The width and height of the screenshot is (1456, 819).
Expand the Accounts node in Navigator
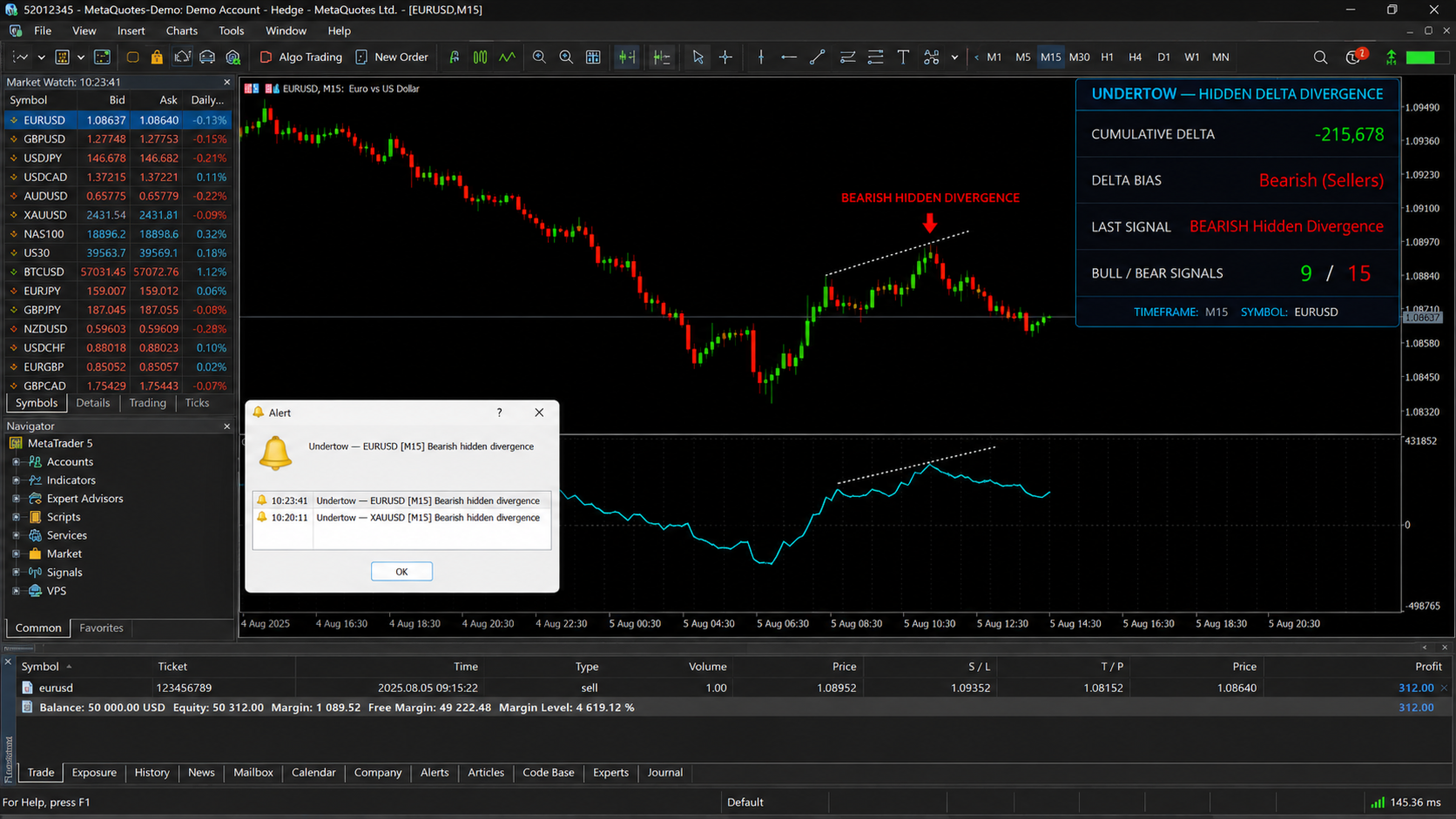tap(16, 462)
